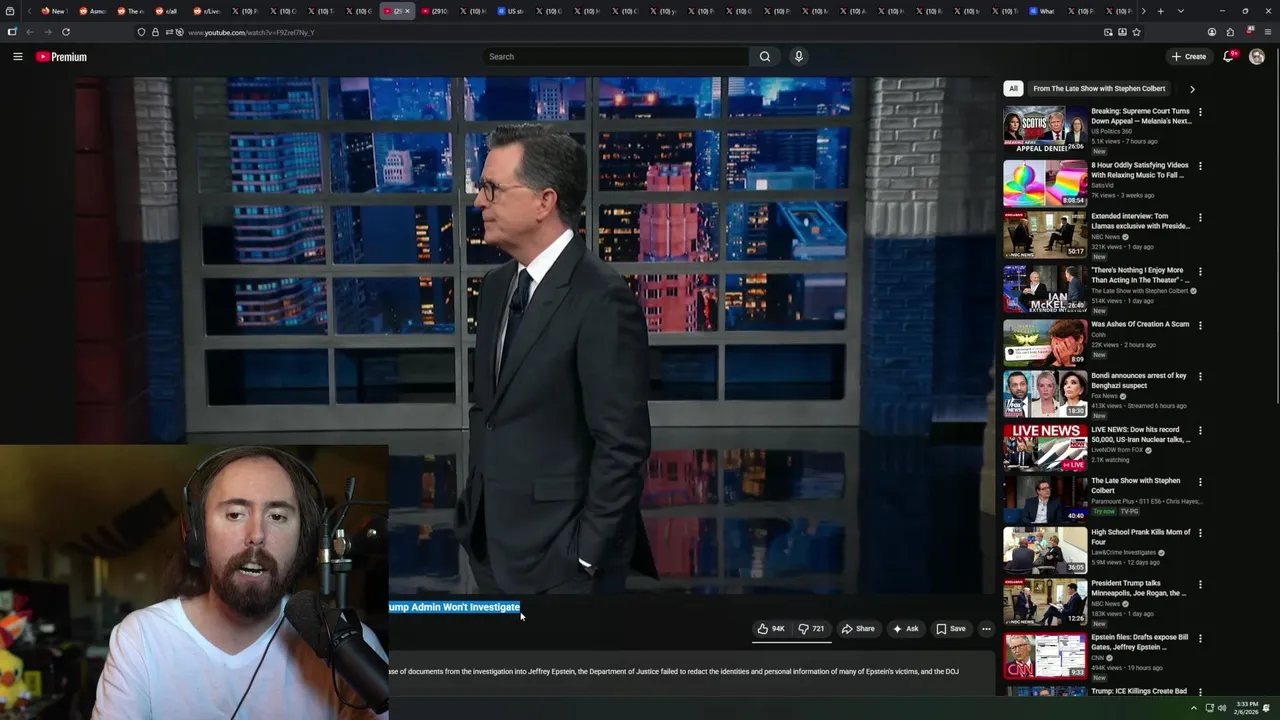
Task: Open options for Breaking: Supreme Court video
Action: tap(1200, 112)
